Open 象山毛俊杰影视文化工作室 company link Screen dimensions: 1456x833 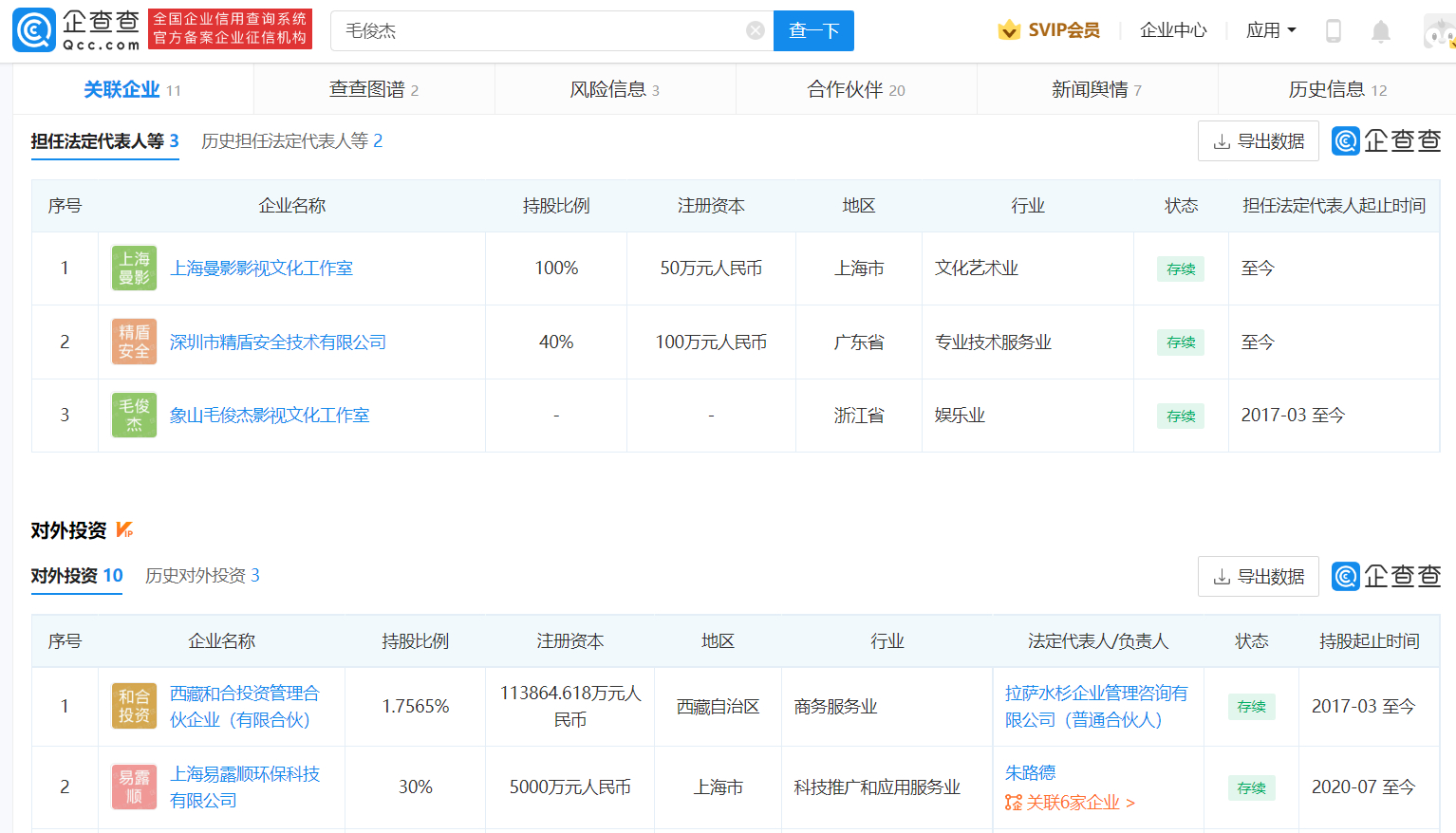click(270, 415)
